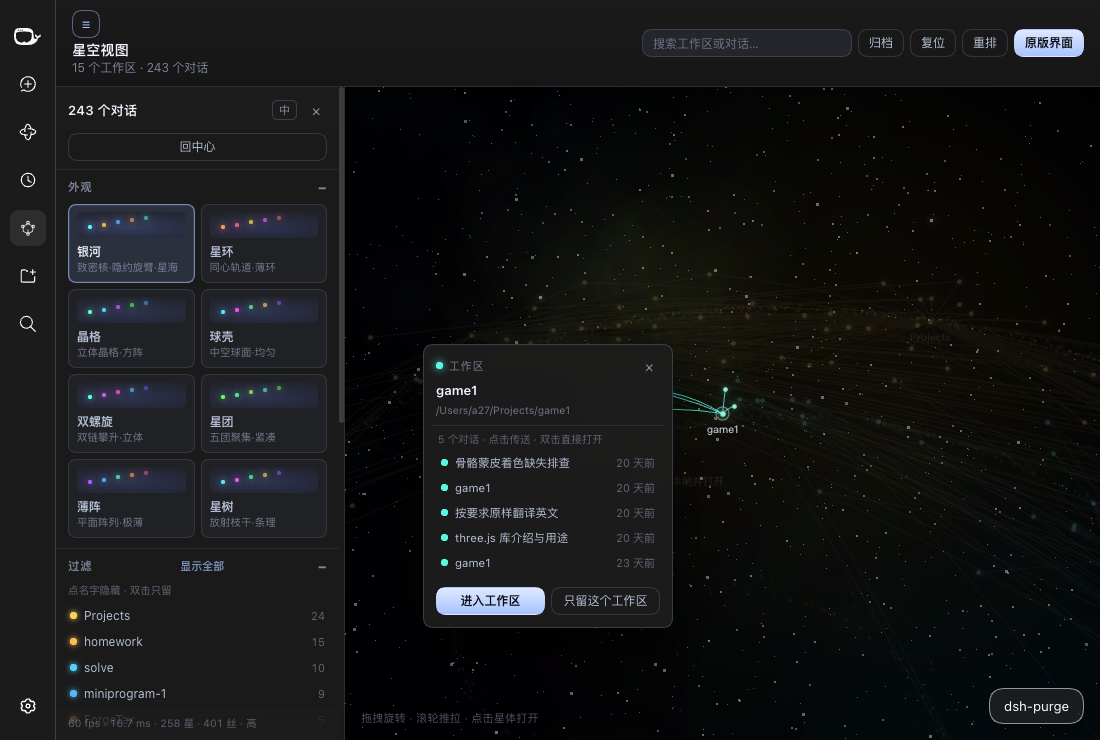Select the 球壳 appearance card

pyautogui.click(x=264, y=328)
